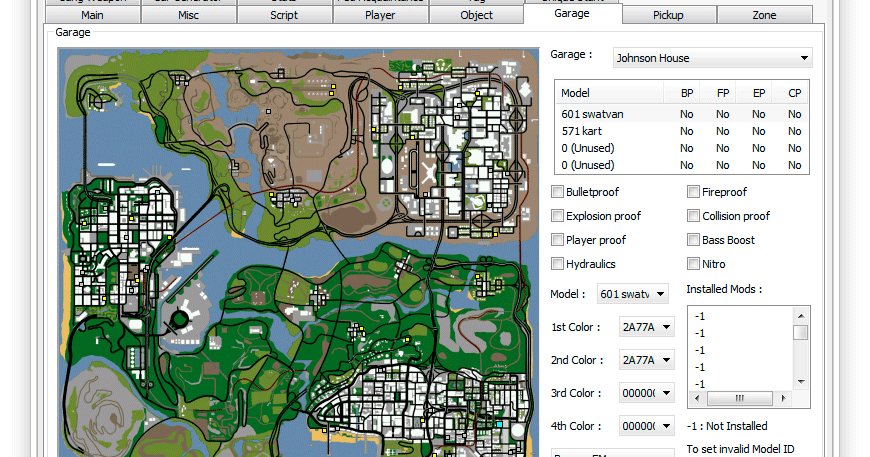Select the 601 swatvan row
This screenshot has width=870, height=457.
click(682, 114)
